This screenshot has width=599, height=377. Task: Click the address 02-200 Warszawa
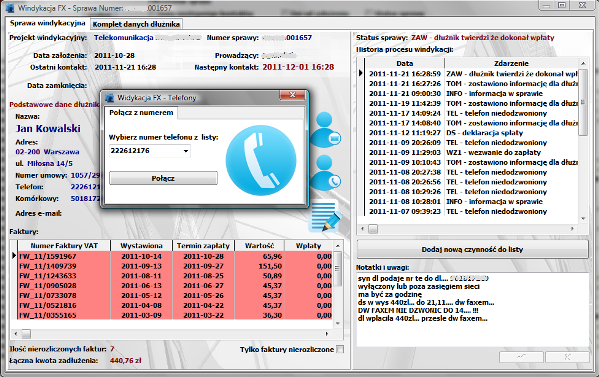(47, 152)
